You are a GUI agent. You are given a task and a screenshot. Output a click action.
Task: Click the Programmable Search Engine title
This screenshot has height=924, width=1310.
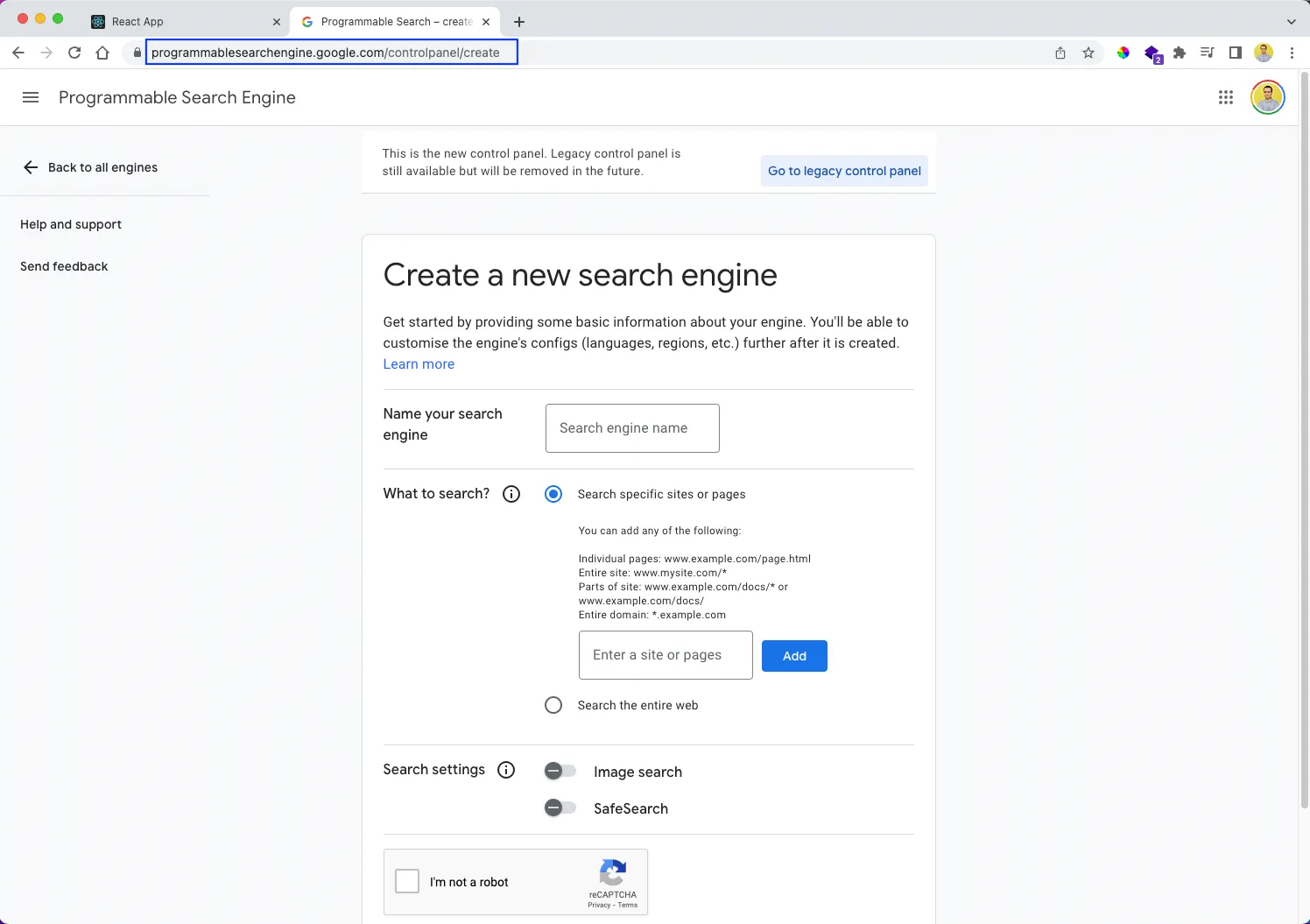tap(177, 97)
